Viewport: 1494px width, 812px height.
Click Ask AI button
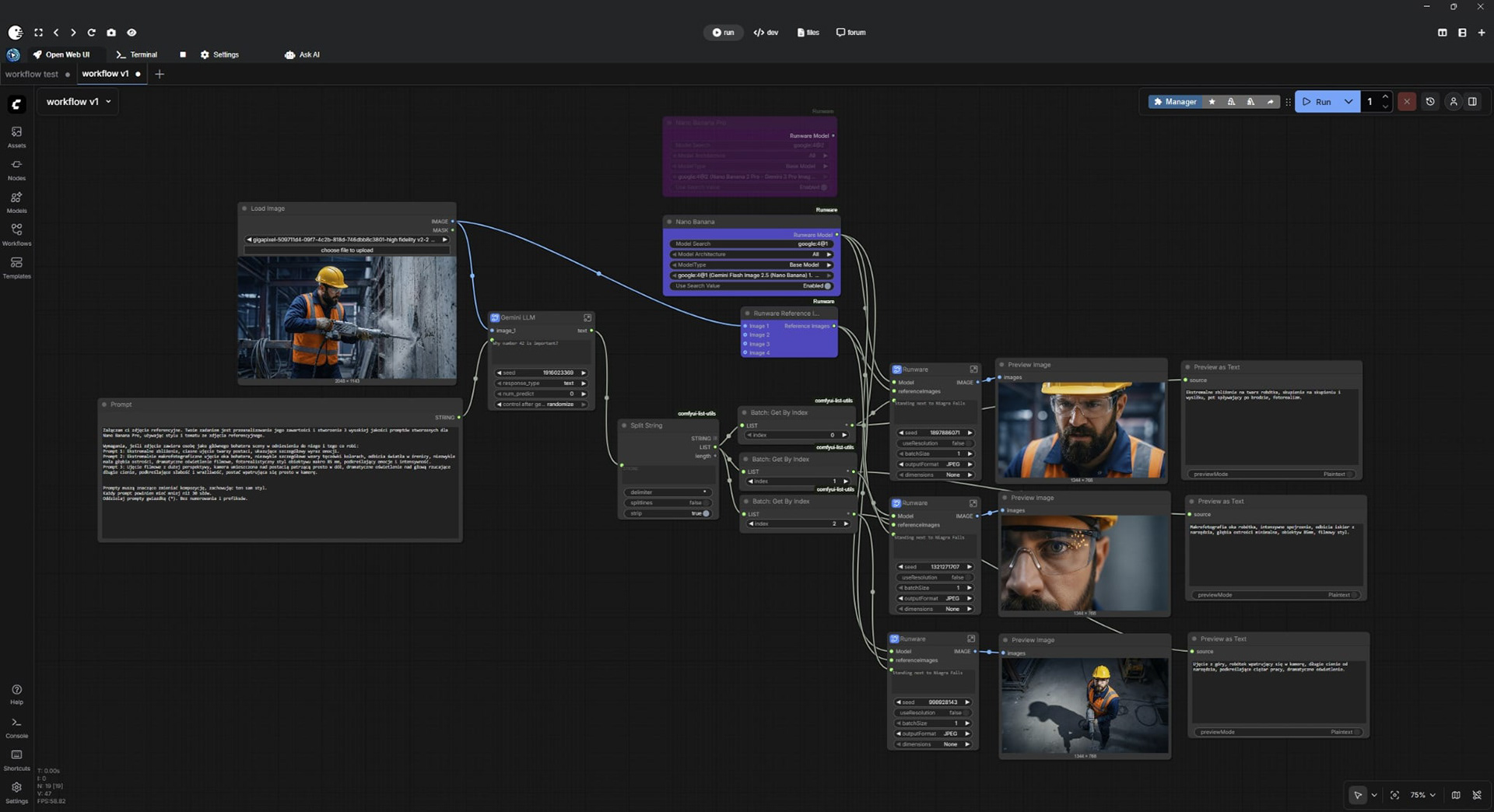[302, 54]
